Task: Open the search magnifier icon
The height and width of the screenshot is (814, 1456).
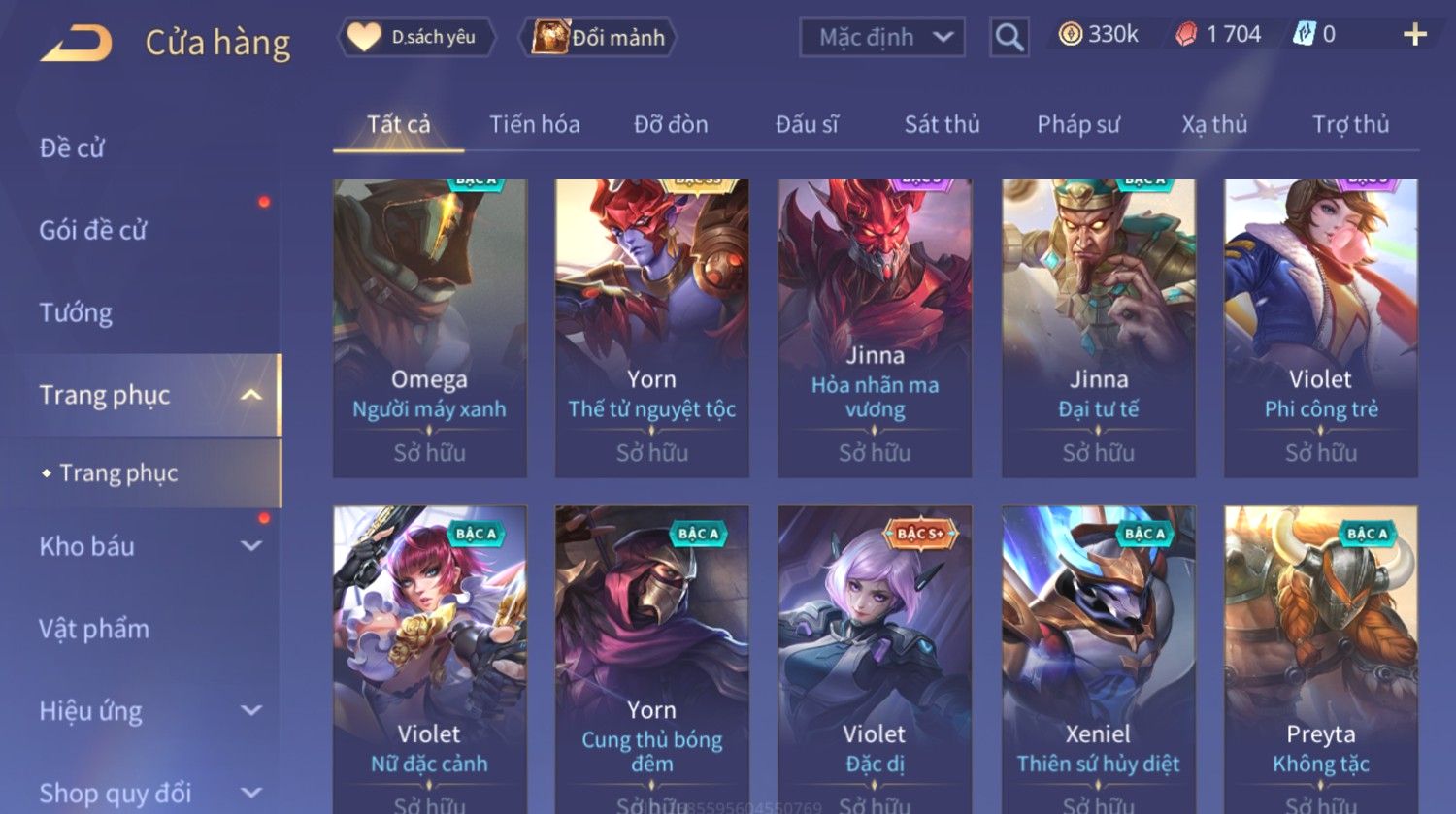Action: (x=1009, y=38)
